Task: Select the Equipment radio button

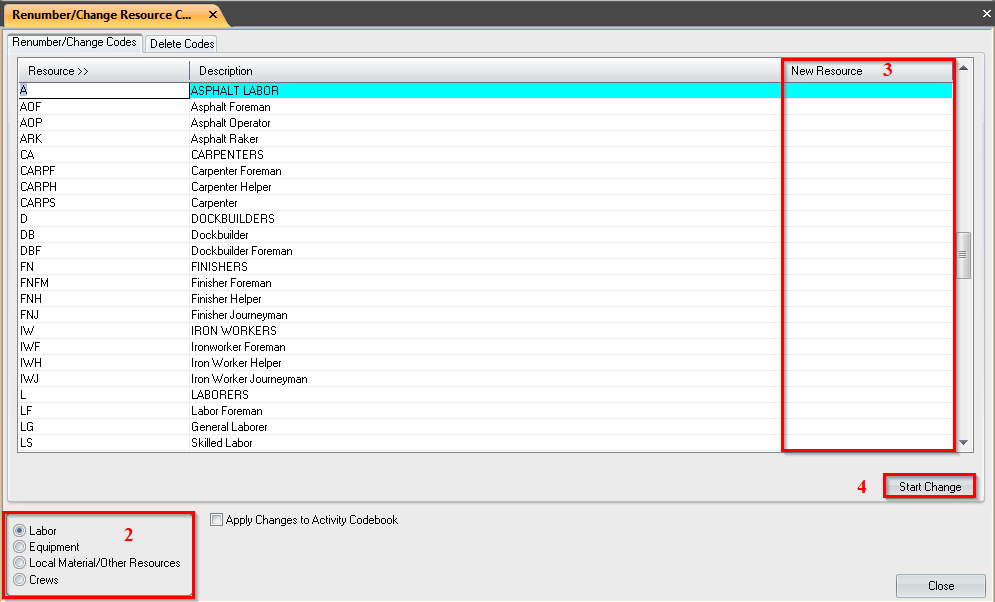Action: tap(20, 546)
